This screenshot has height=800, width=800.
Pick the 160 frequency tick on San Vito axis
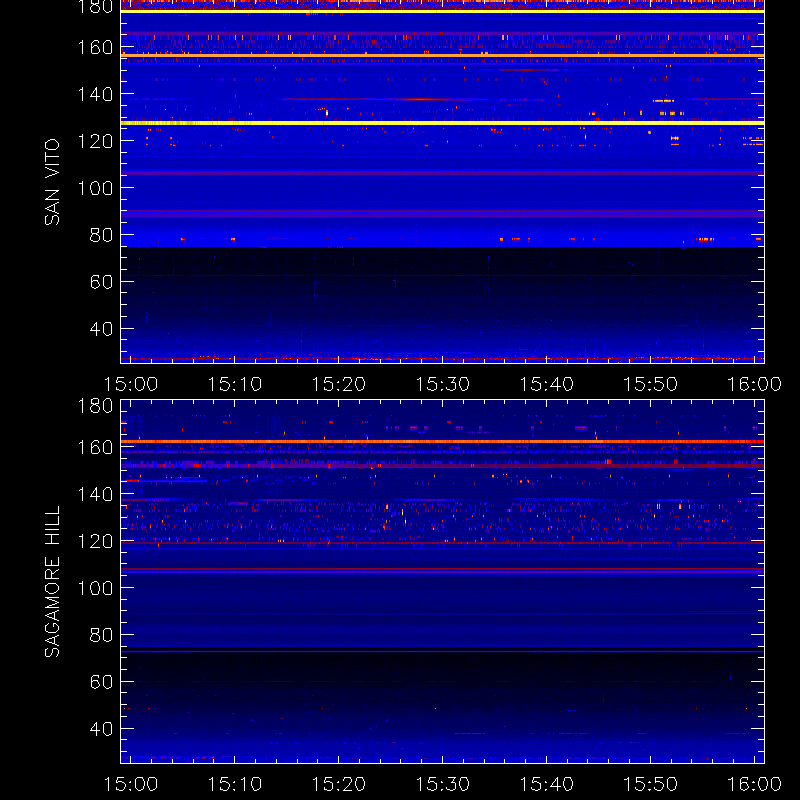click(x=95, y=47)
